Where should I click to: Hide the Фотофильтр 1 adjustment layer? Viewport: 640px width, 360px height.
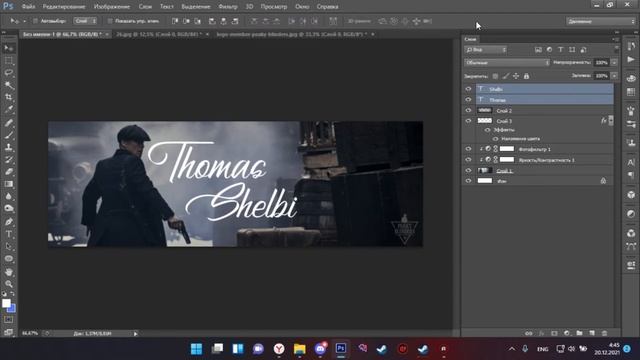[468, 149]
